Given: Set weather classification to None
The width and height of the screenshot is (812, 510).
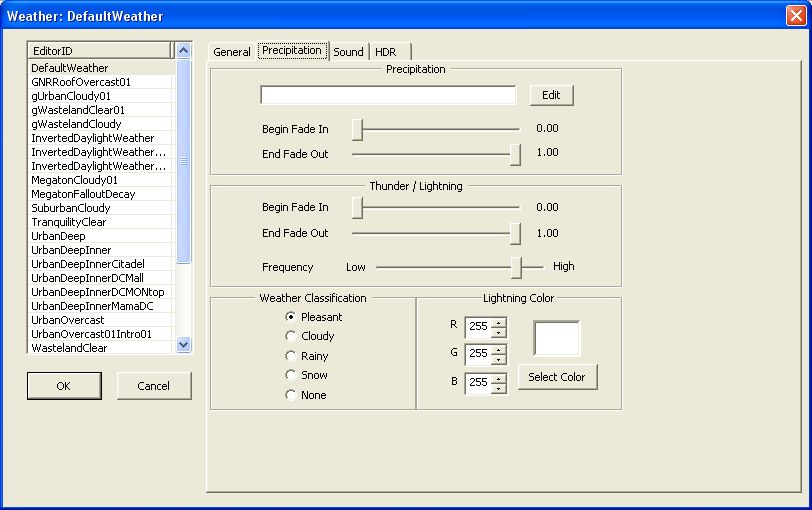Looking at the screenshot, I should click(x=306, y=395).
